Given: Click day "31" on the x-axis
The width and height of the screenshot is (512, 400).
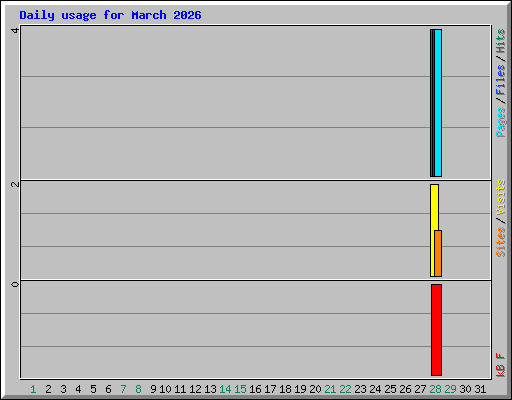Looking at the screenshot, I should pos(480,389).
